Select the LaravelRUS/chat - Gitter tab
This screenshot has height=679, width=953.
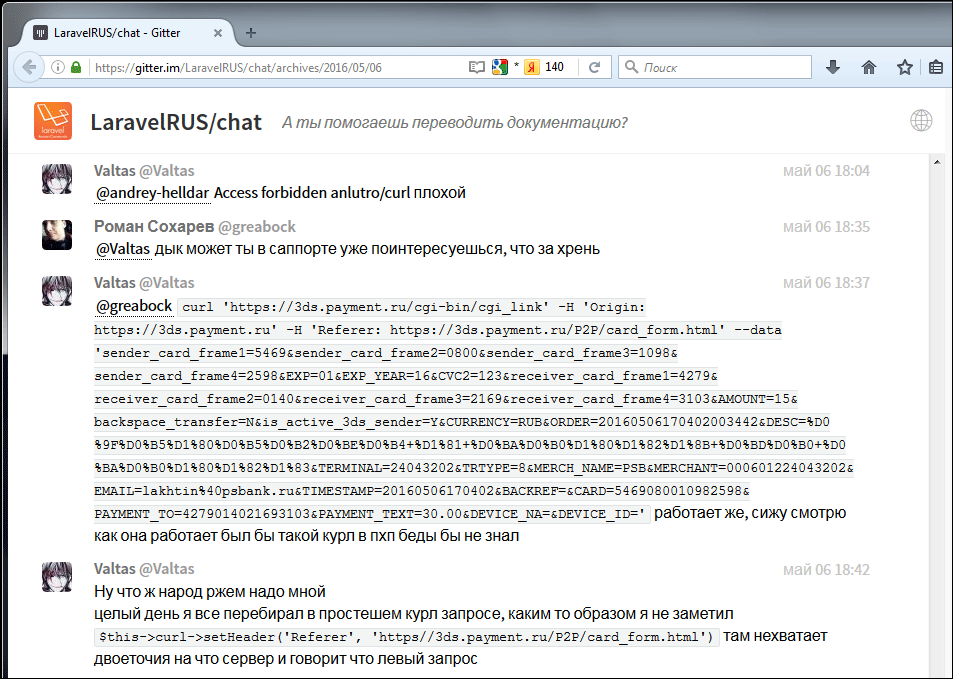coord(128,33)
